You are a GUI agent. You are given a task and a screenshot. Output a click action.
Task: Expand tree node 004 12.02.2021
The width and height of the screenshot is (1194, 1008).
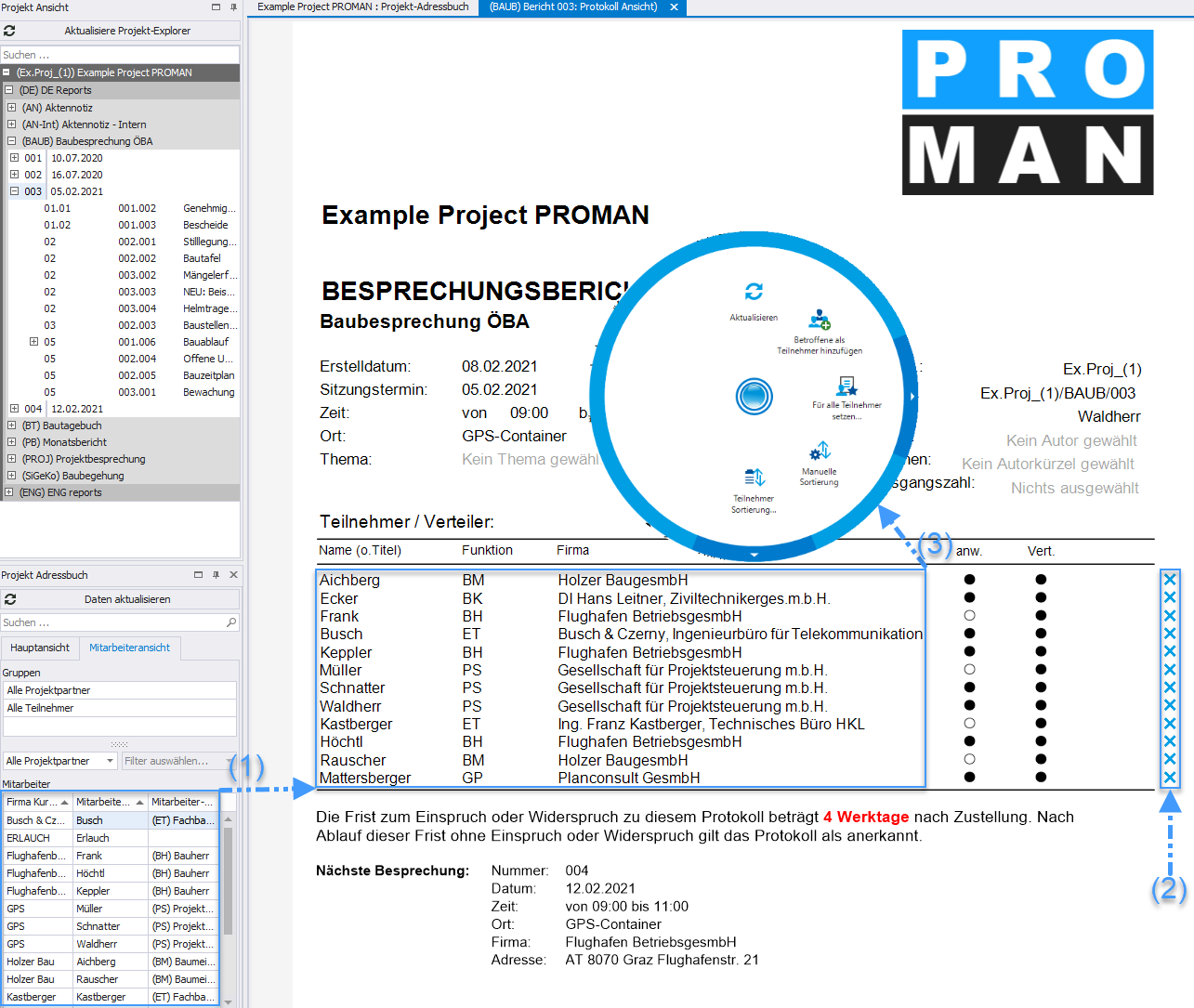point(14,409)
